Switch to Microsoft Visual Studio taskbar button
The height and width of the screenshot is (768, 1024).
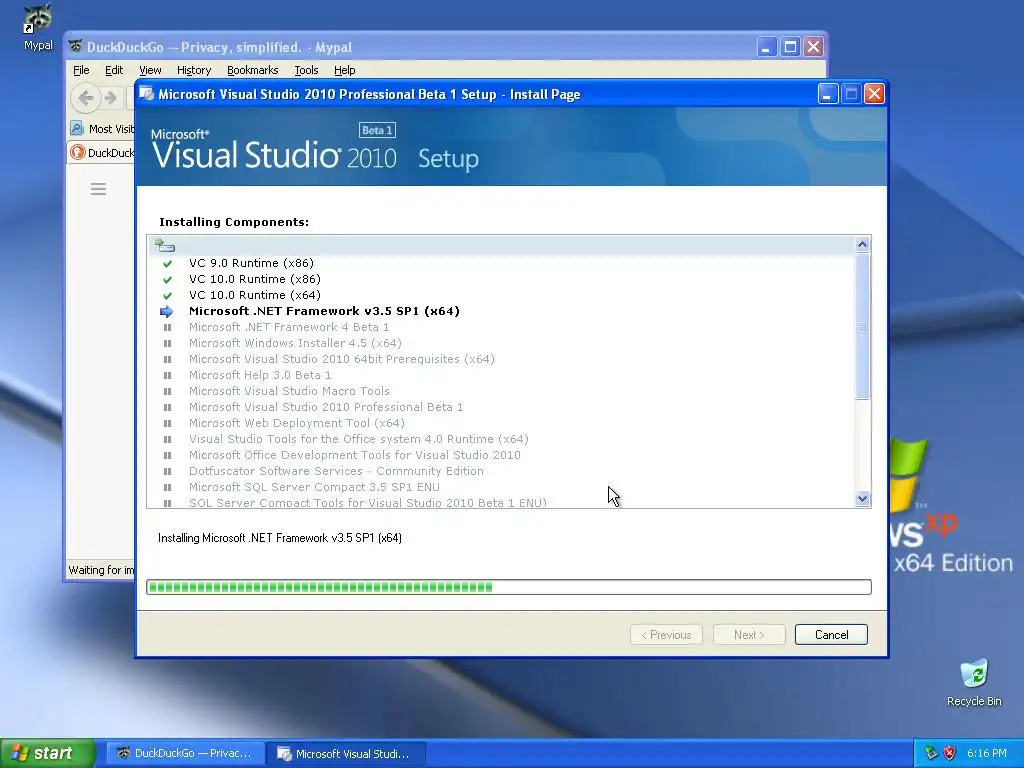347,753
